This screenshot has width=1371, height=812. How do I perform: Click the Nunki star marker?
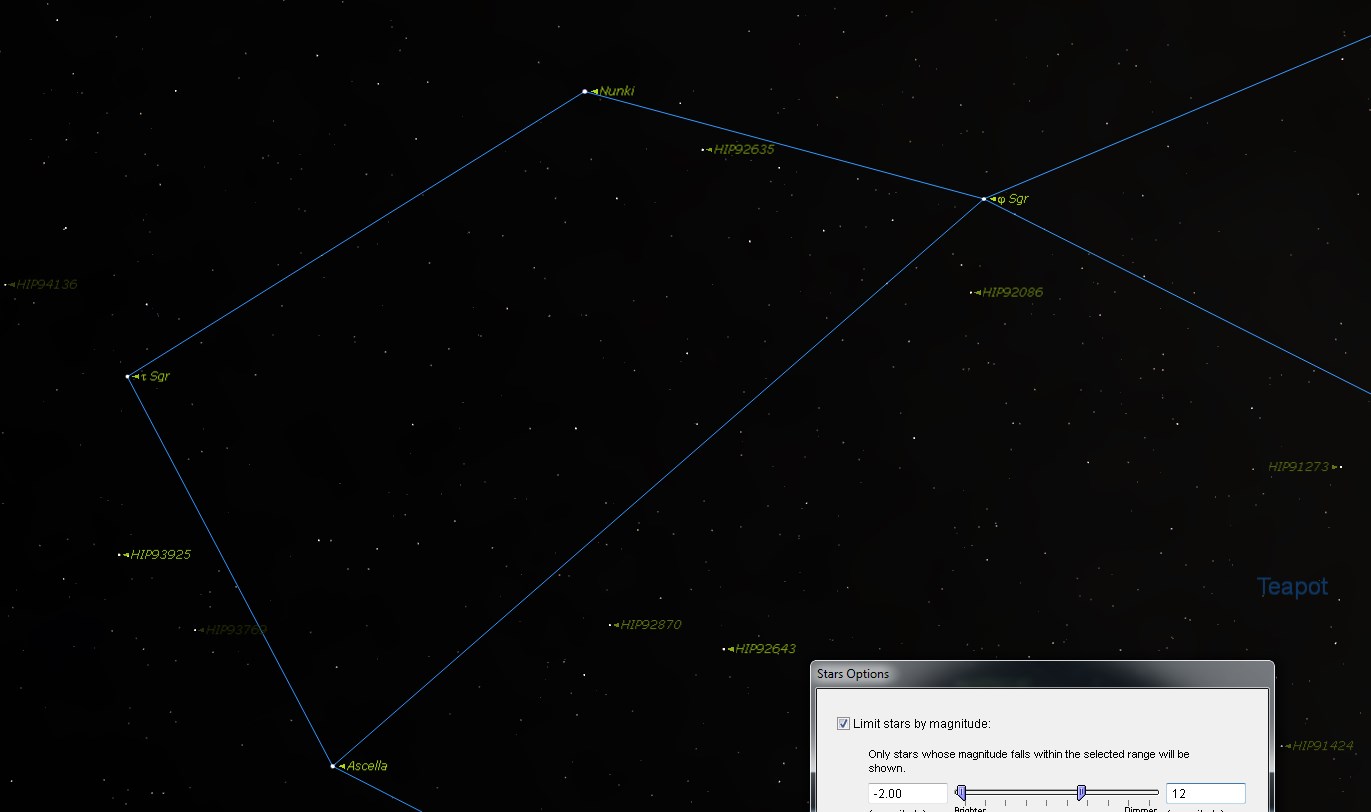coord(585,92)
